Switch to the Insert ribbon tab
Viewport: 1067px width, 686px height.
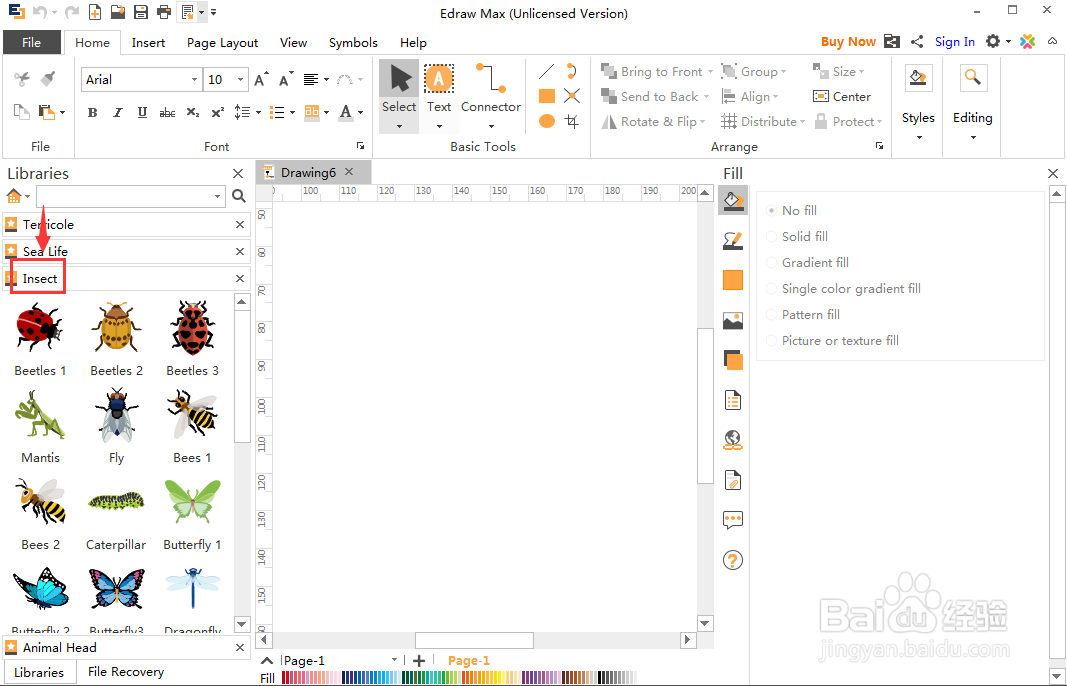coord(148,42)
